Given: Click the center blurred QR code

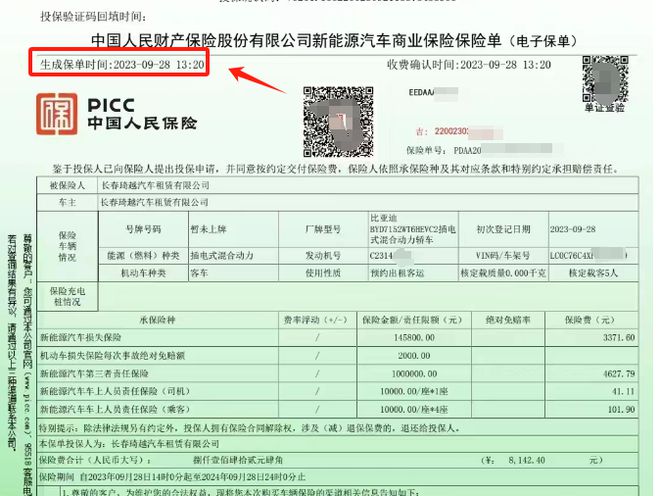Looking at the screenshot, I should (338, 122).
